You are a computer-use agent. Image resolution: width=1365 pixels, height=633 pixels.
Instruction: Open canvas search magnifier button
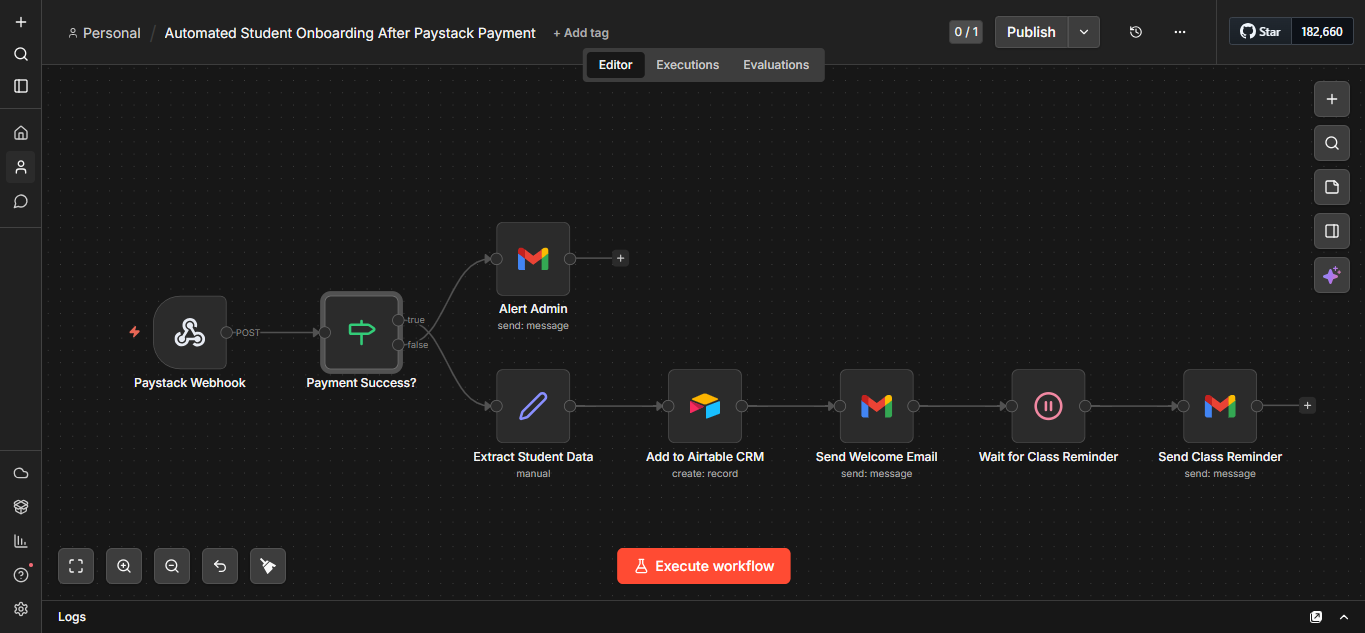1331,143
